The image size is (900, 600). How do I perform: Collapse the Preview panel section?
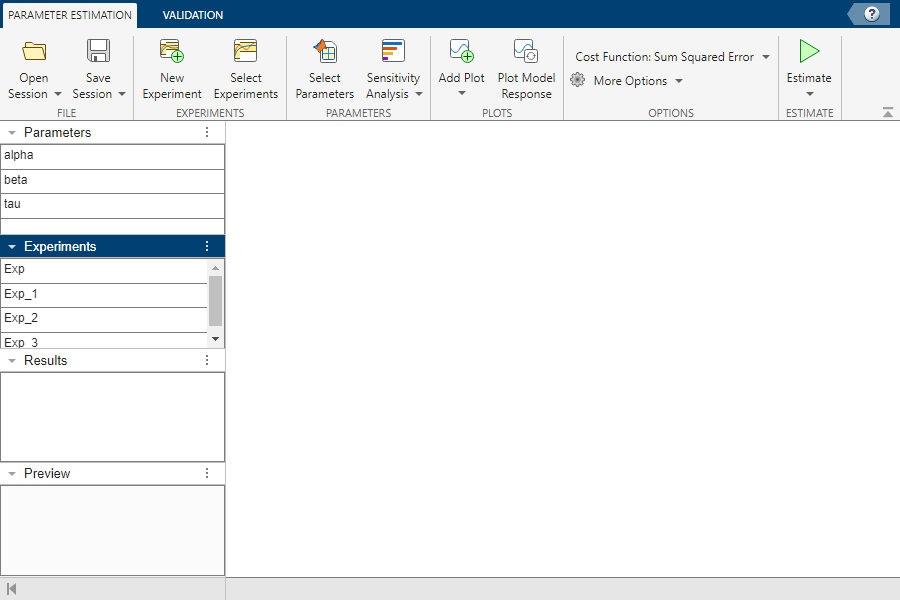pos(12,474)
